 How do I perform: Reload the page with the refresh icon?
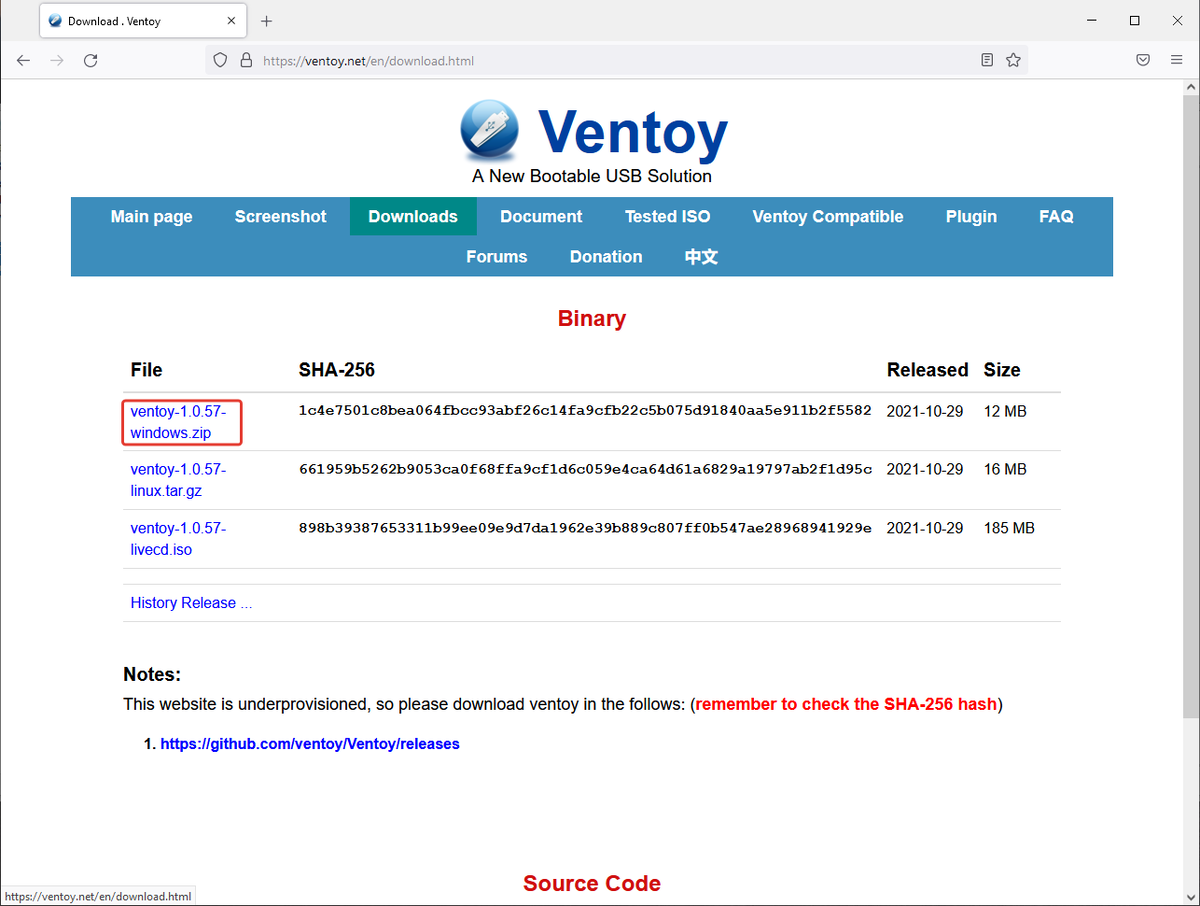click(90, 60)
